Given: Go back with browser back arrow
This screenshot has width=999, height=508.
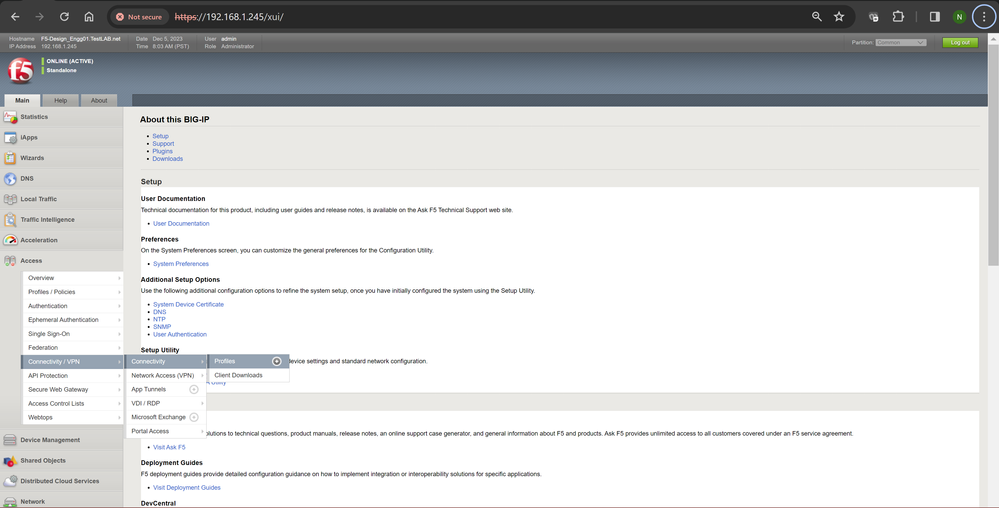Looking at the screenshot, I should [15, 17].
